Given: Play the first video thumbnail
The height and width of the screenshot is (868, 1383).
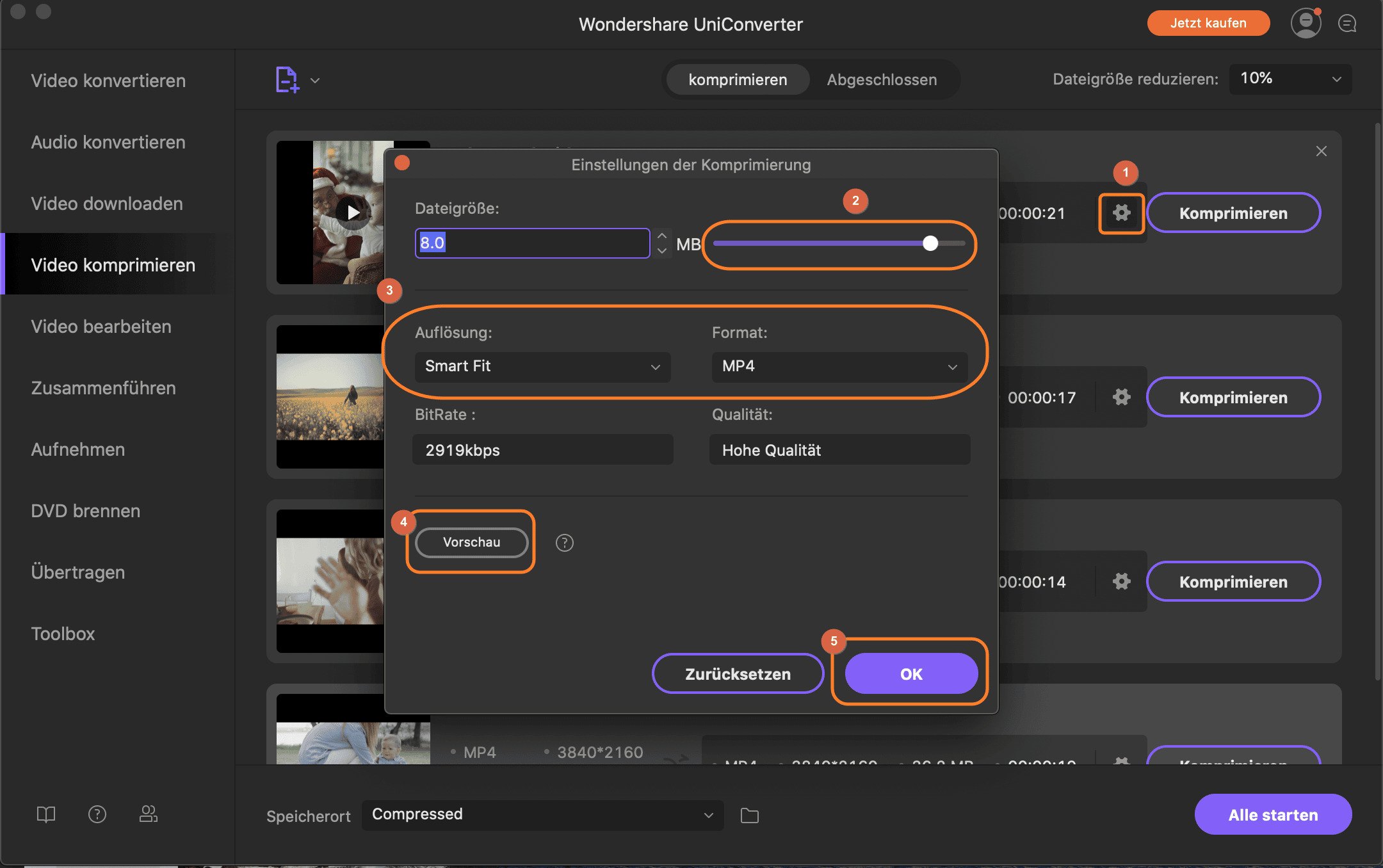Looking at the screenshot, I should tap(353, 212).
